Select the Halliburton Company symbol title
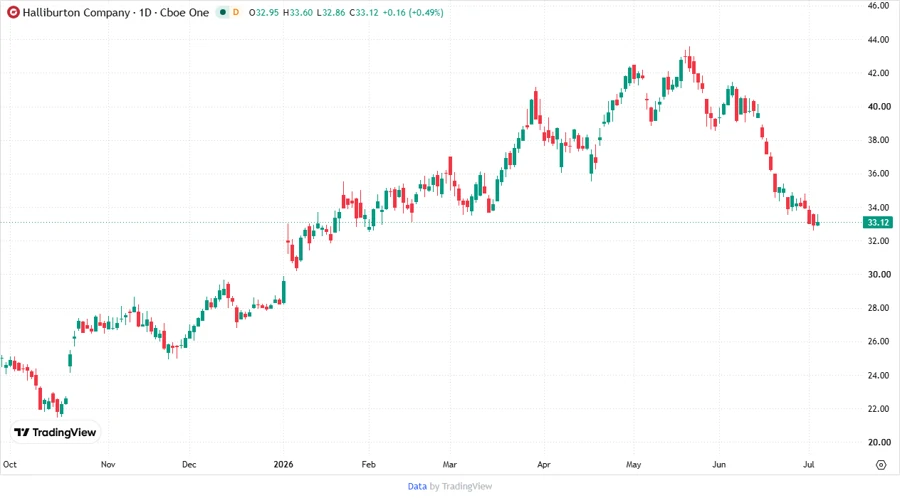900x498 pixels. tap(76, 13)
